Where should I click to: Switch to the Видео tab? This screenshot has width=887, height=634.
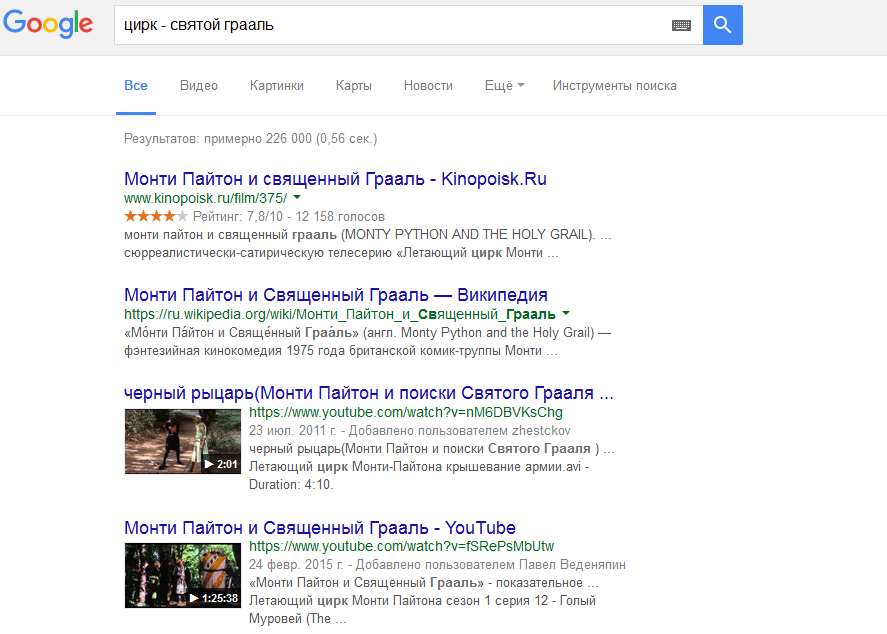tap(199, 86)
